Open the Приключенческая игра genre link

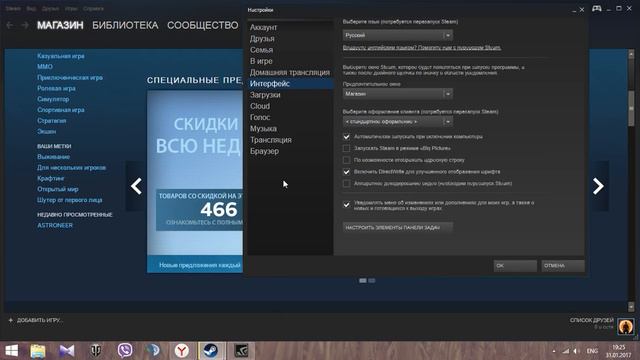pyautogui.click(x=70, y=78)
